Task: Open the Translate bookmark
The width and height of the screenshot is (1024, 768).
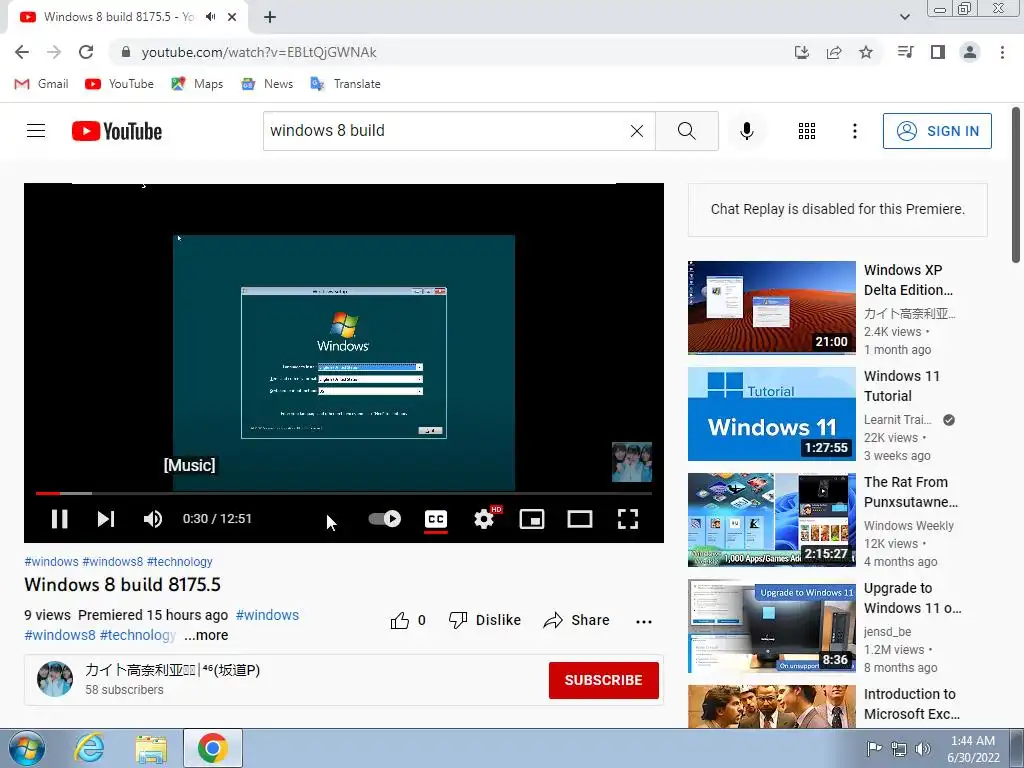Action: click(x=345, y=84)
